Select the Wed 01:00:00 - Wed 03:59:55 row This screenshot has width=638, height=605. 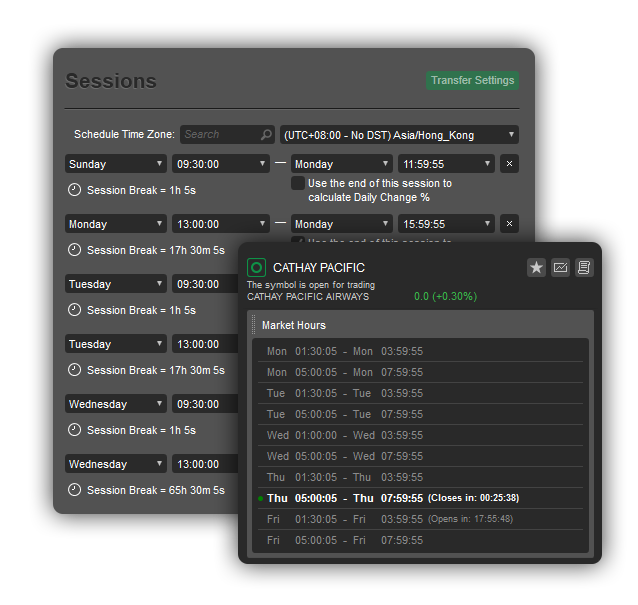tap(420, 435)
